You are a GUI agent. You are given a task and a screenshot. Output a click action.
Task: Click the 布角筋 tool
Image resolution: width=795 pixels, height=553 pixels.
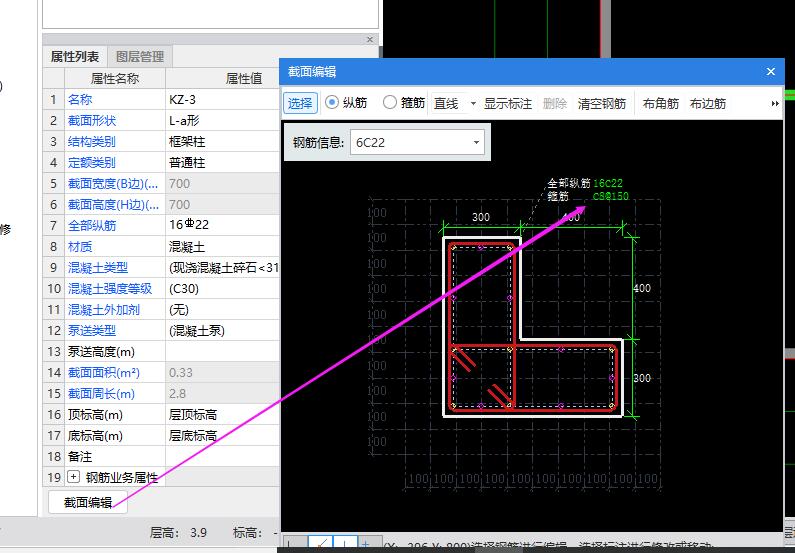point(661,103)
